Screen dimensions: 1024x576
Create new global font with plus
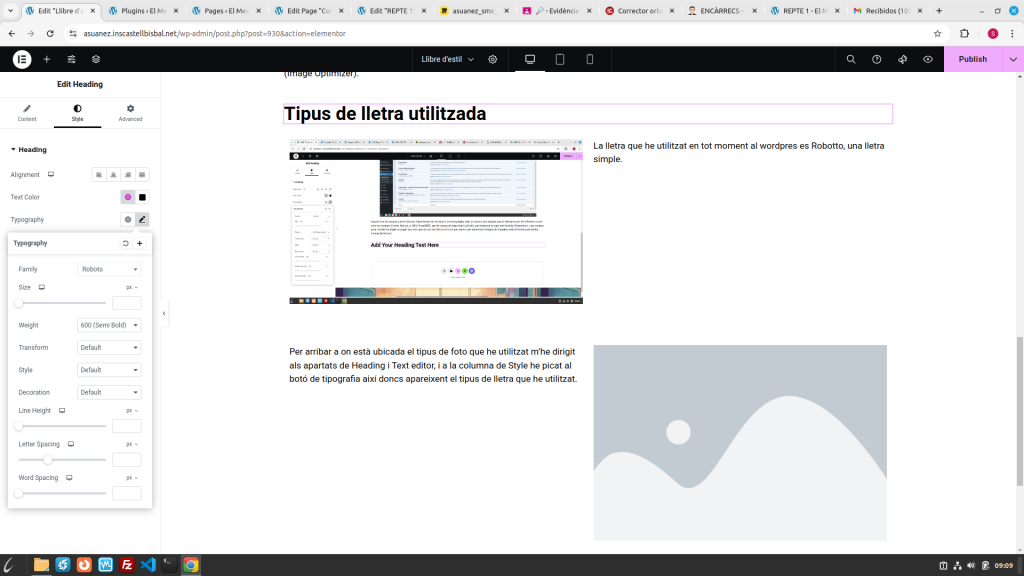click(140, 243)
